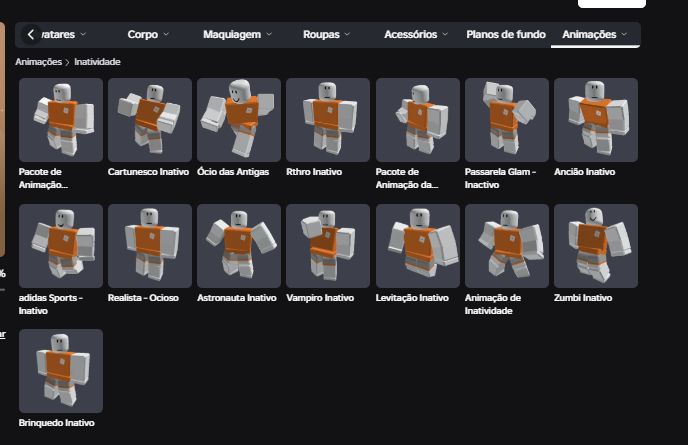Expand the Roupas dropdown chevron
688x445 pixels.
pos(347,34)
